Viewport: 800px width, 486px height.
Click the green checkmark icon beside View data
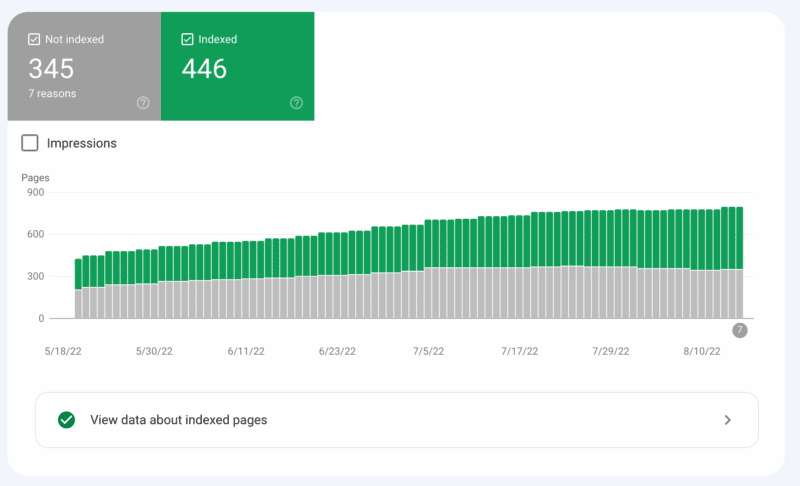coord(66,420)
